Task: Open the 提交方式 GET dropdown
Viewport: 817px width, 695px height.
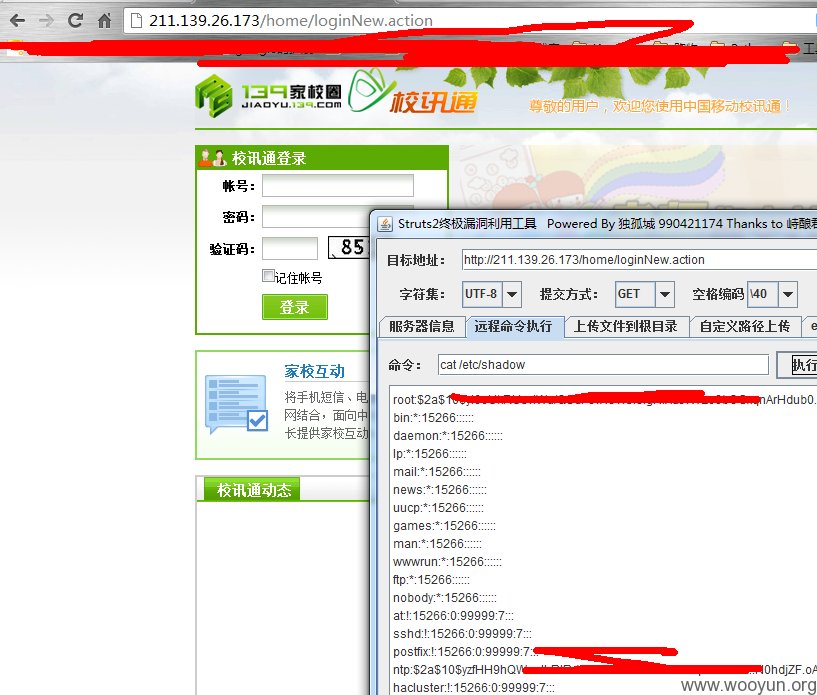Action: coord(644,294)
